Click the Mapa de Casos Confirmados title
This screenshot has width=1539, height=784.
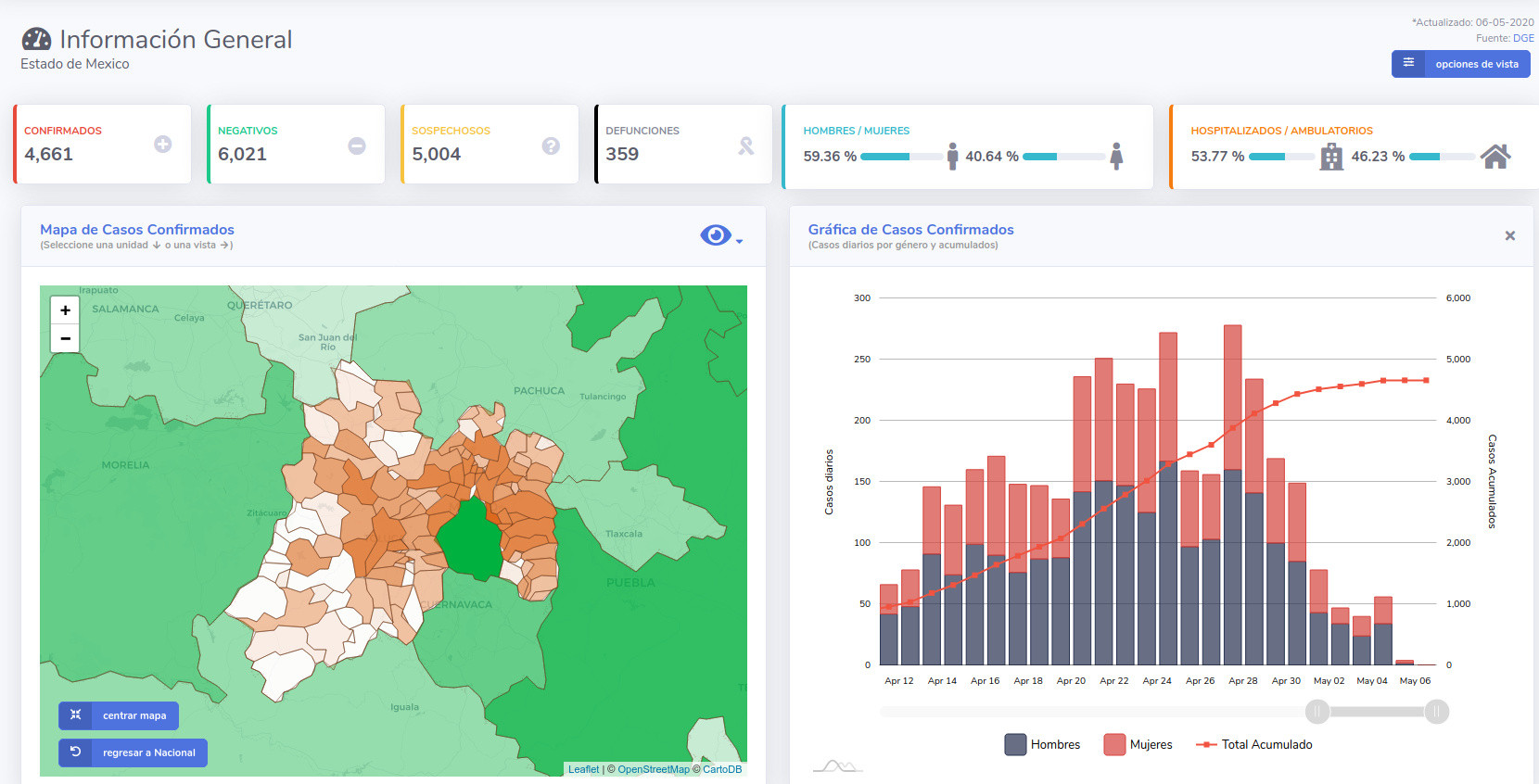[x=137, y=229]
